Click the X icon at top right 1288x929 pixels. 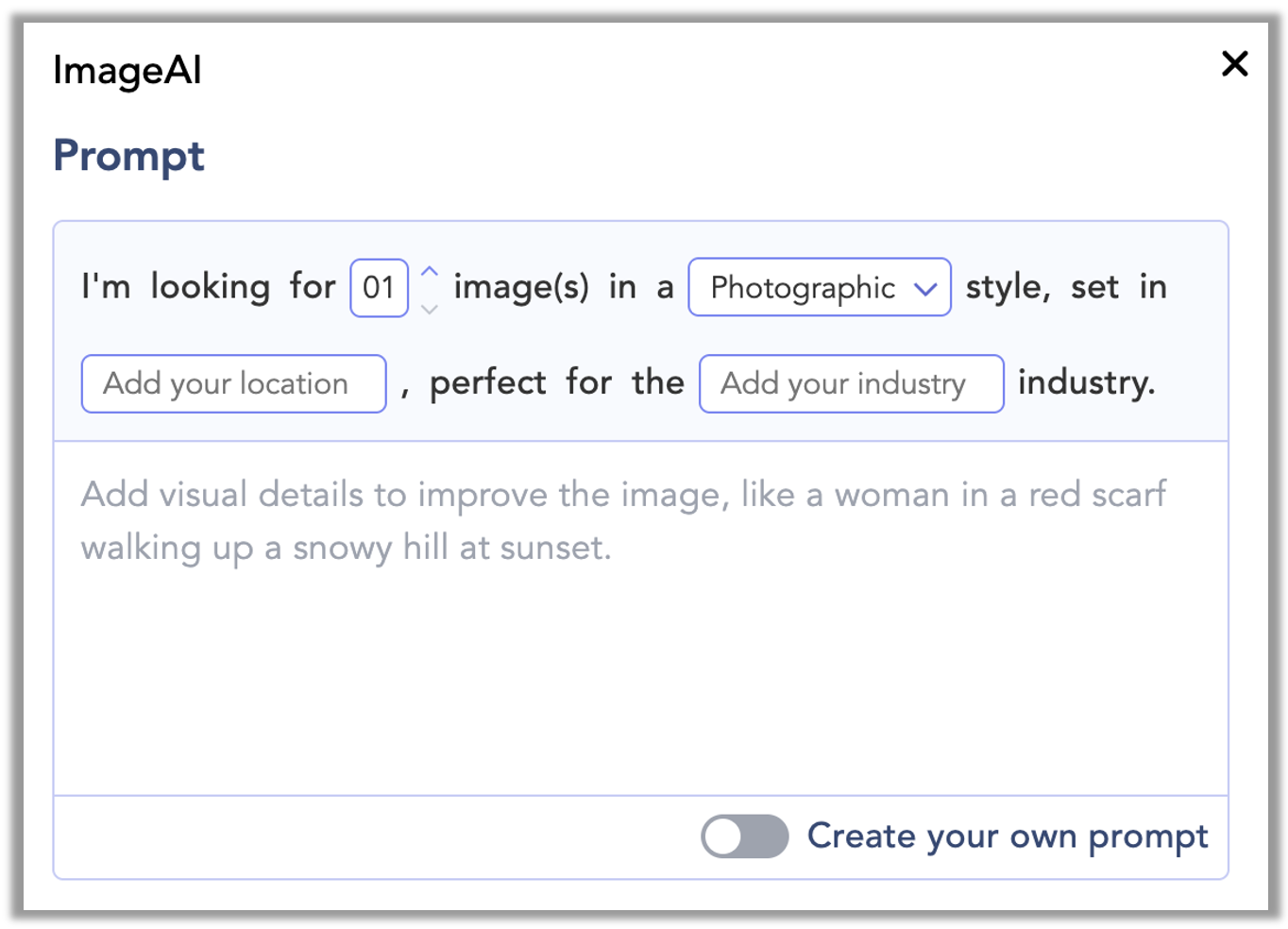click(x=1234, y=64)
